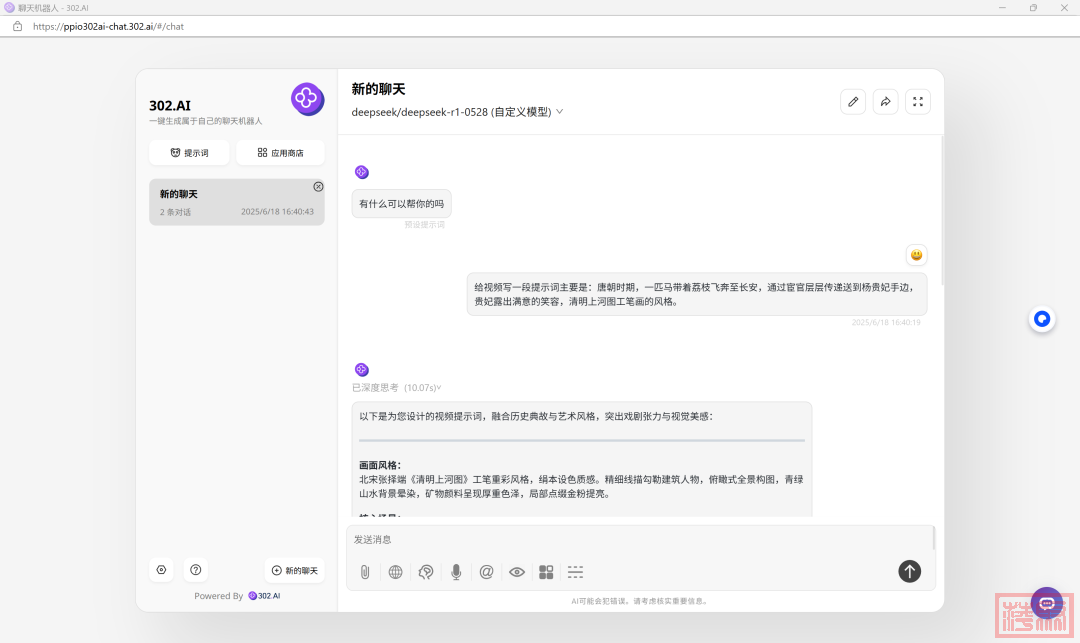
Task: Click the 预设提示词 label
Action: click(x=424, y=224)
